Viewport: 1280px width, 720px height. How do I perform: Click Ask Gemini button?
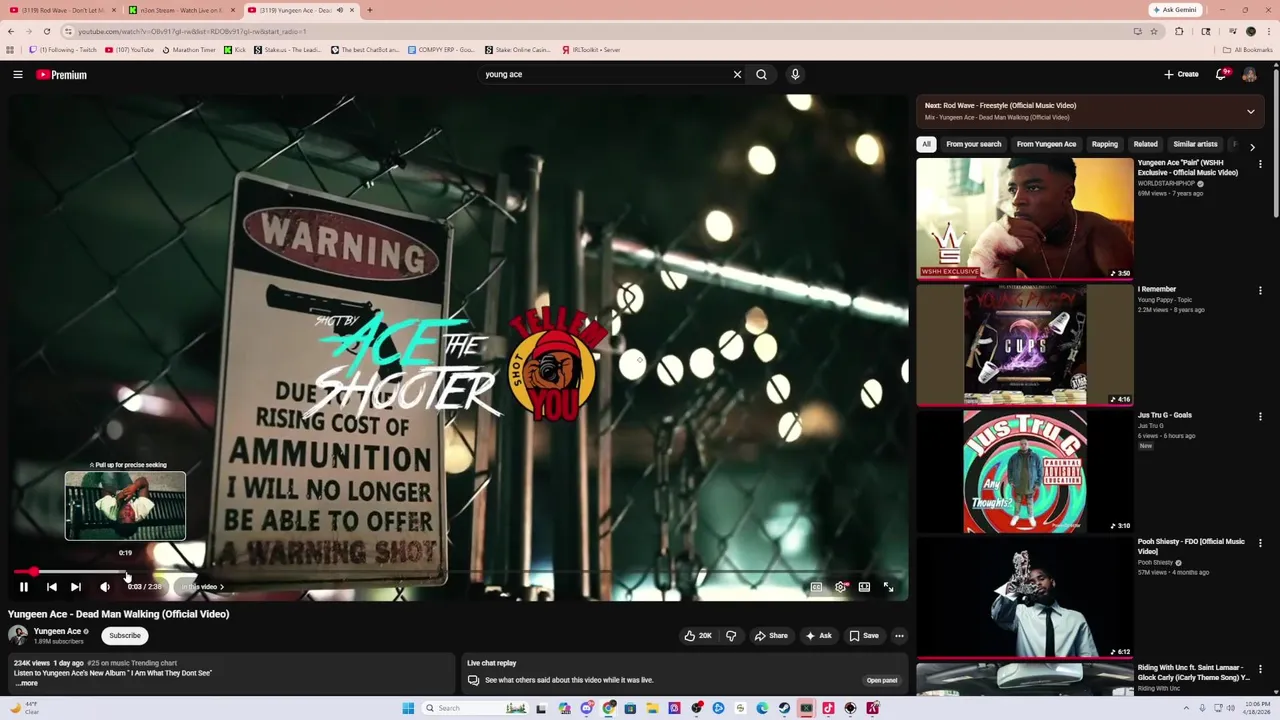click(1174, 10)
